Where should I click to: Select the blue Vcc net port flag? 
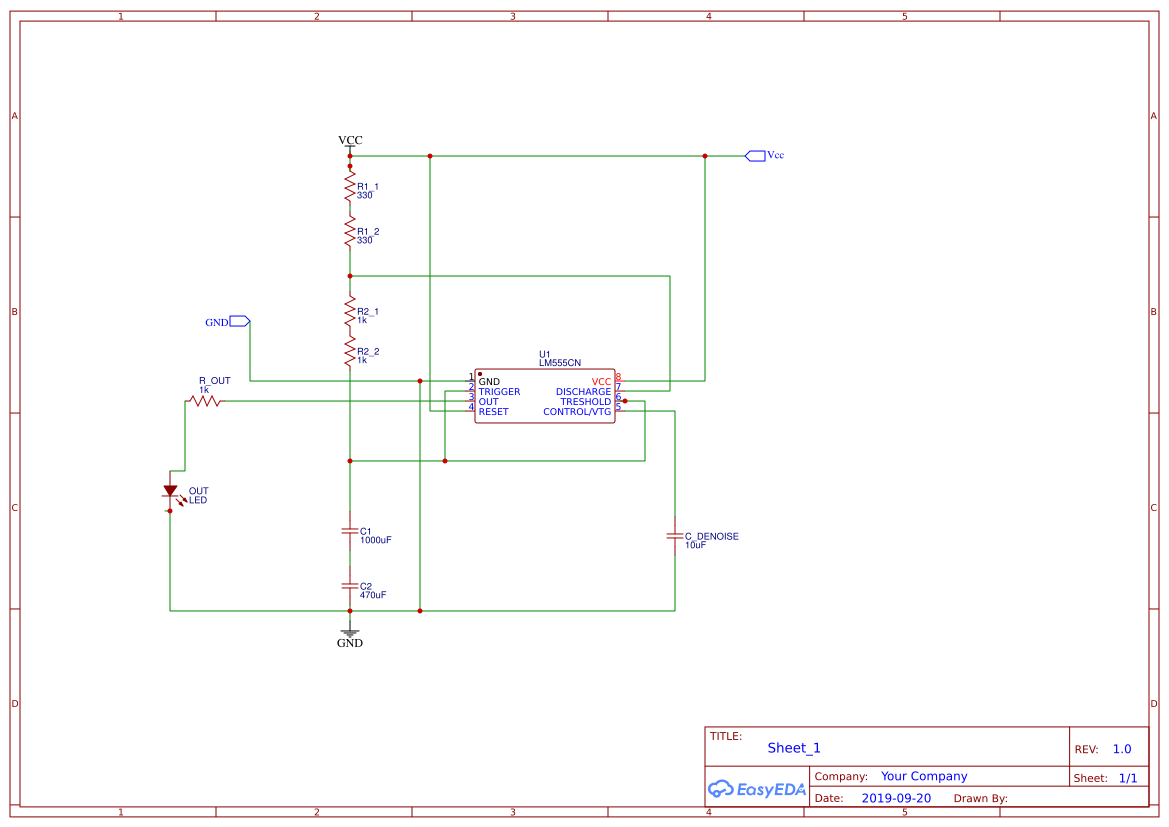click(x=756, y=155)
